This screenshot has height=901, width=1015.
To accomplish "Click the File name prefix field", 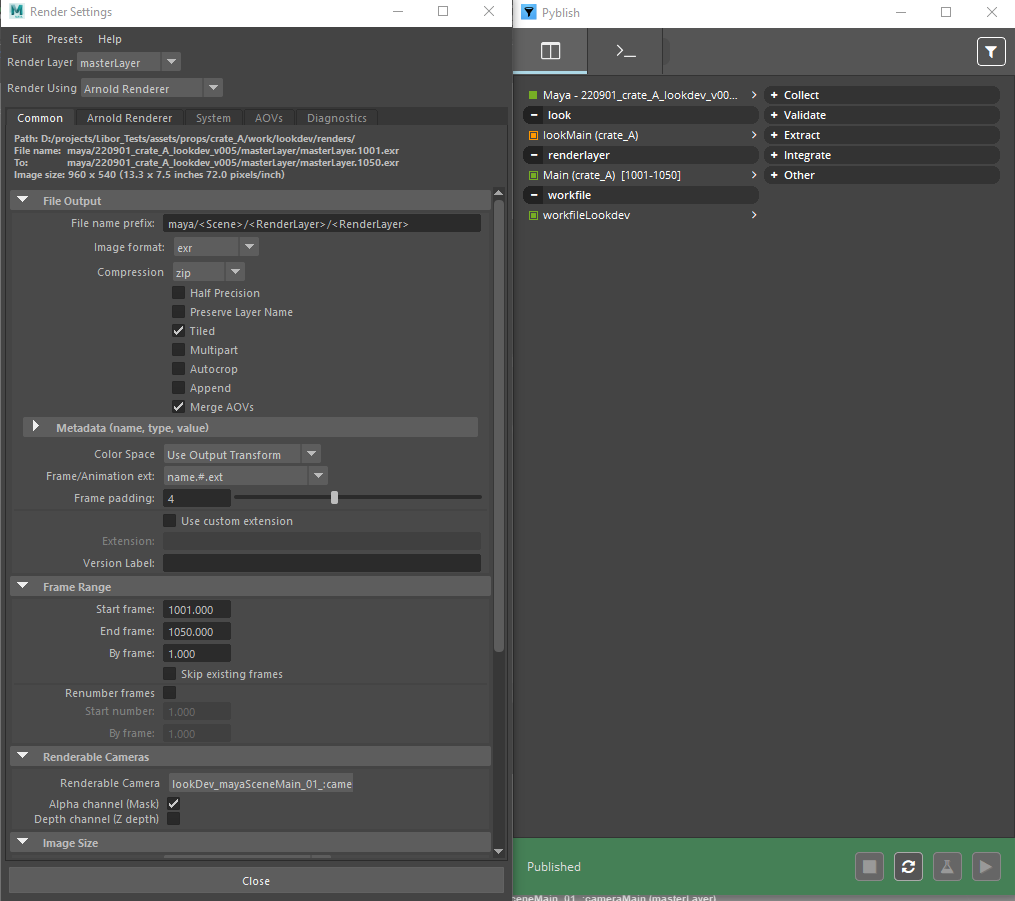I will [x=322, y=223].
